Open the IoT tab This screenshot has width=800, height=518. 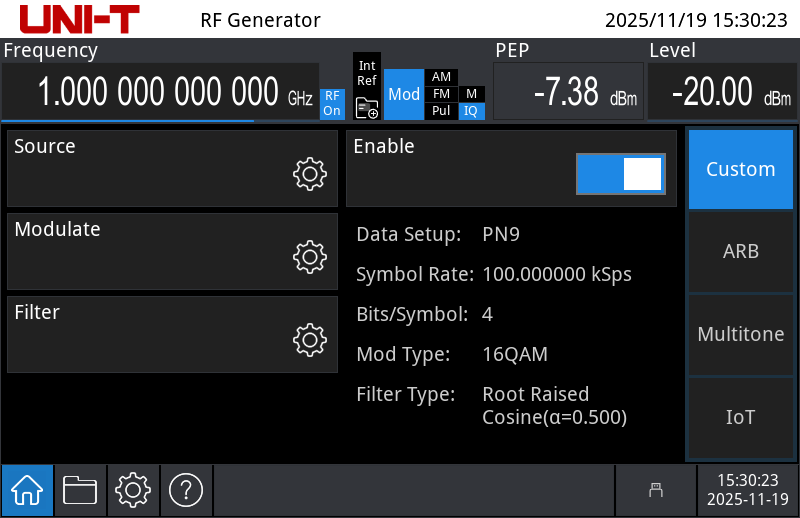click(x=740, y=417)
